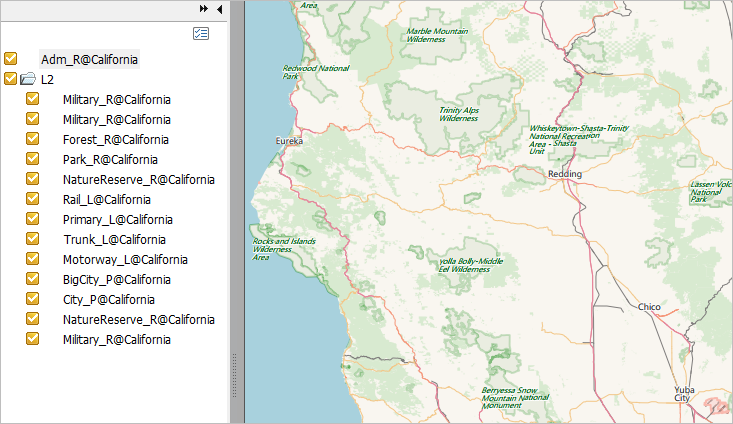Select the Park_R@California layer
This screenshot has width=733, height=424.
[x=110, y=159]
